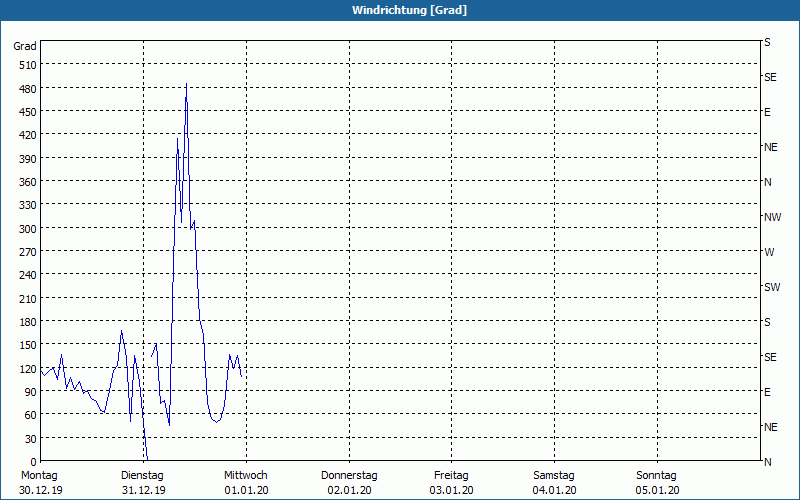800x500 pixels.
Task: Select the 30.12.19 date label
Action: point(41,490)
